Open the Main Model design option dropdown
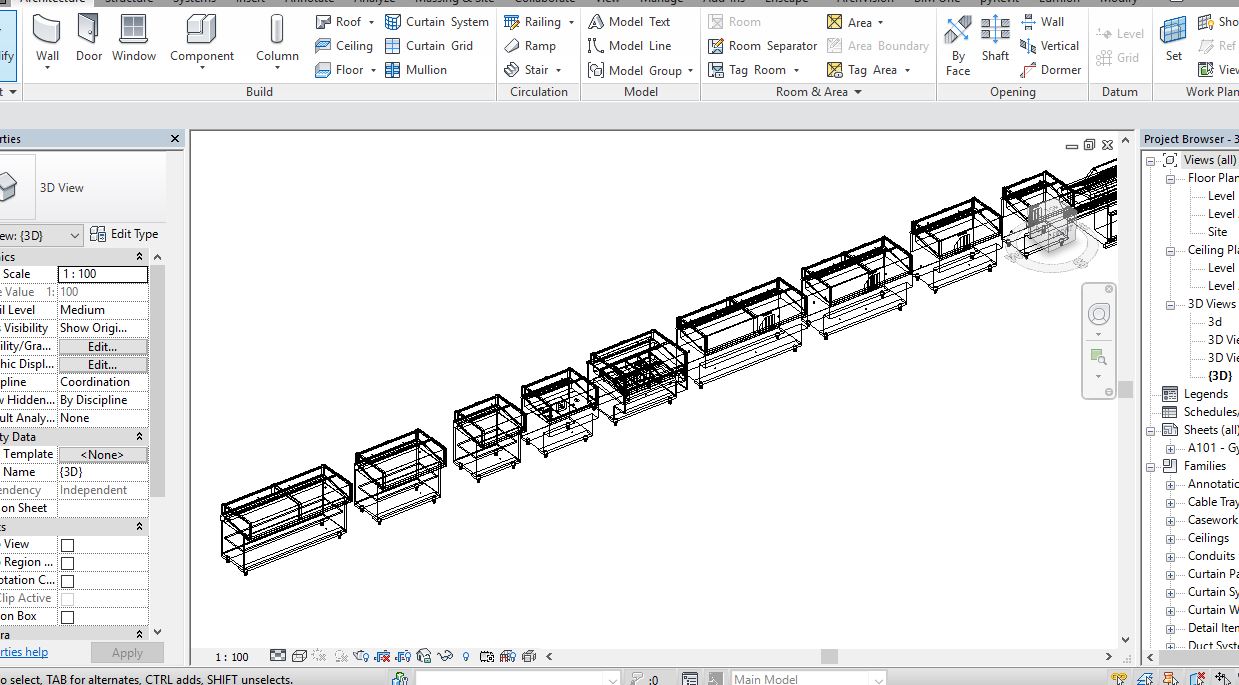Image resolution: width=1239 pixels, height=685 pixels. coord(877,679)
